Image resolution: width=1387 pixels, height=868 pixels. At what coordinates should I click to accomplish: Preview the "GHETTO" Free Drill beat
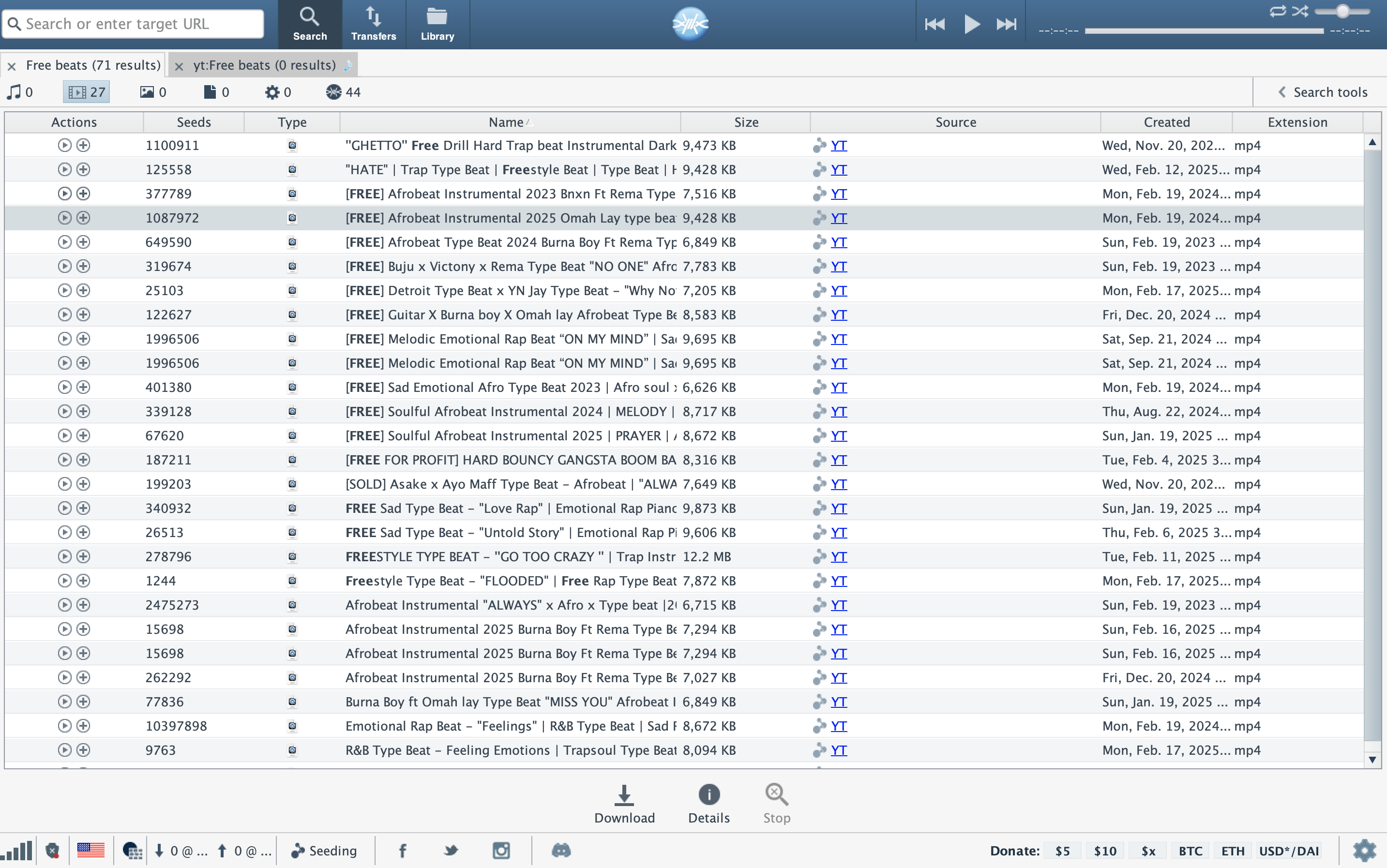pos(64,145)
